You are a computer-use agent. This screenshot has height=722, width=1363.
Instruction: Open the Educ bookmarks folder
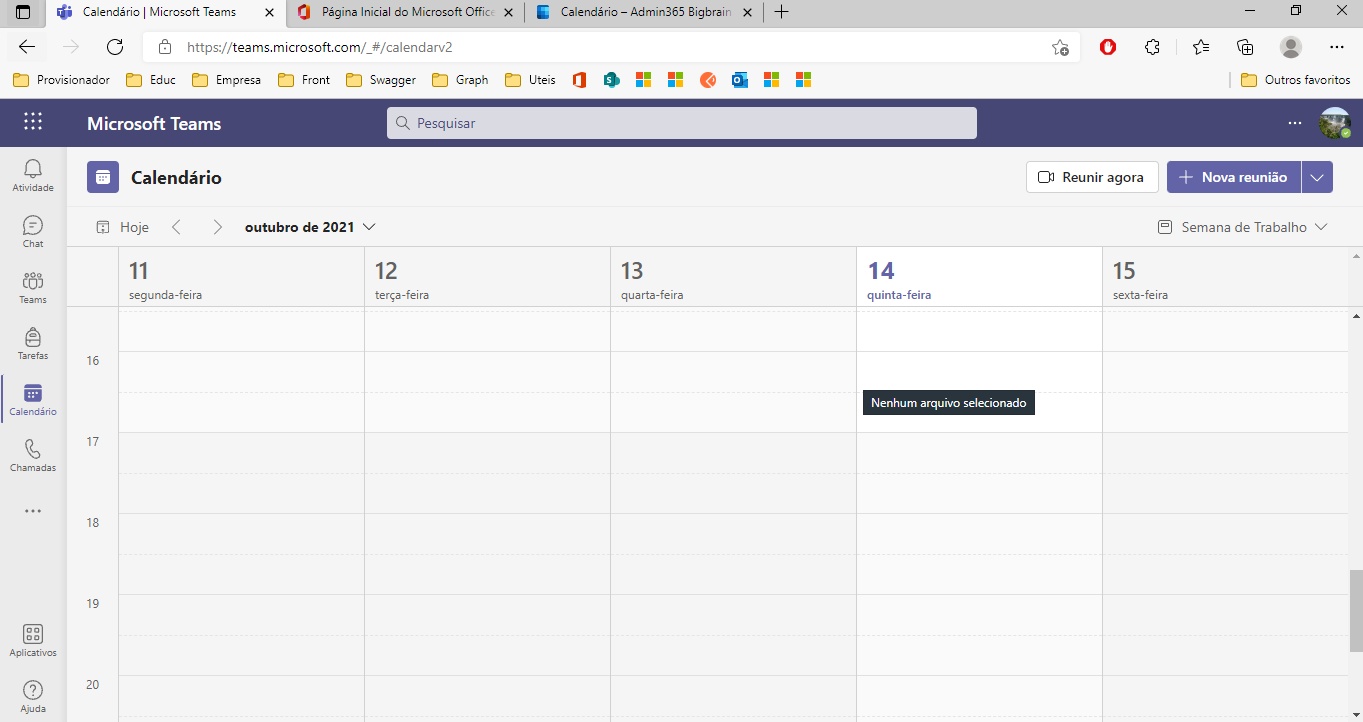151,80
